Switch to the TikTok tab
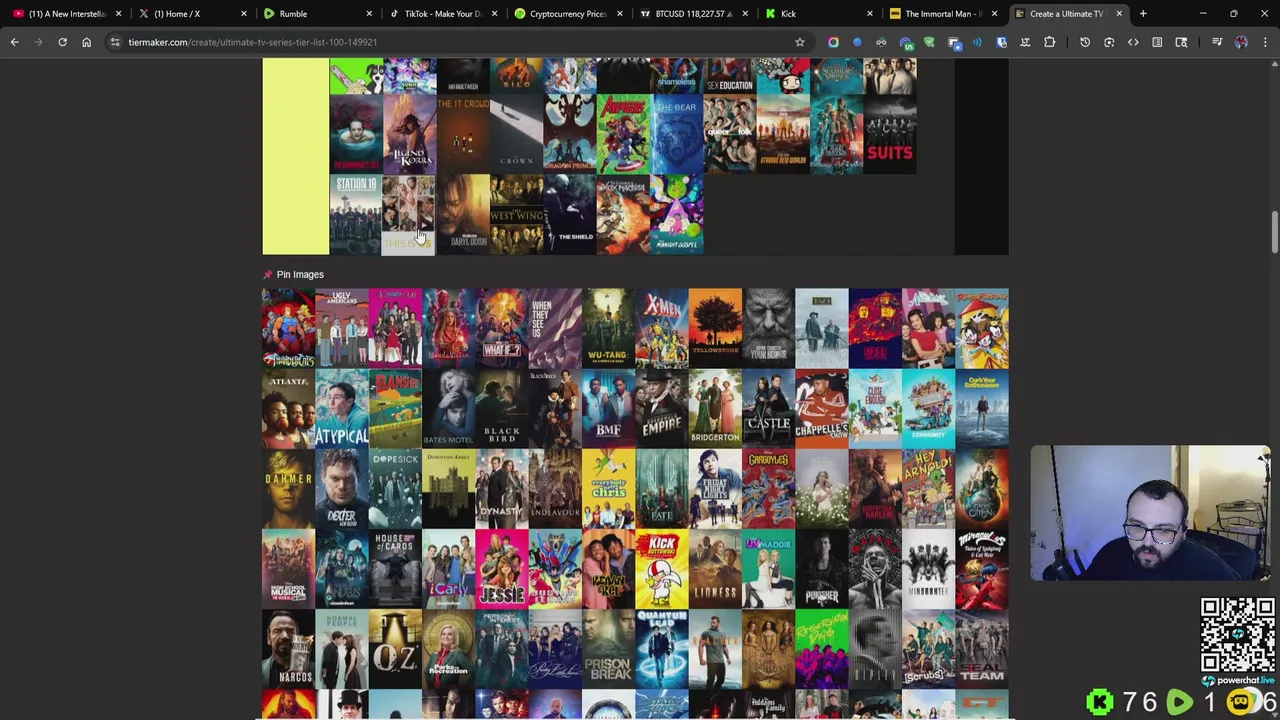The image size is (1280, 720). pyautogui.click(x=441, y=14)
